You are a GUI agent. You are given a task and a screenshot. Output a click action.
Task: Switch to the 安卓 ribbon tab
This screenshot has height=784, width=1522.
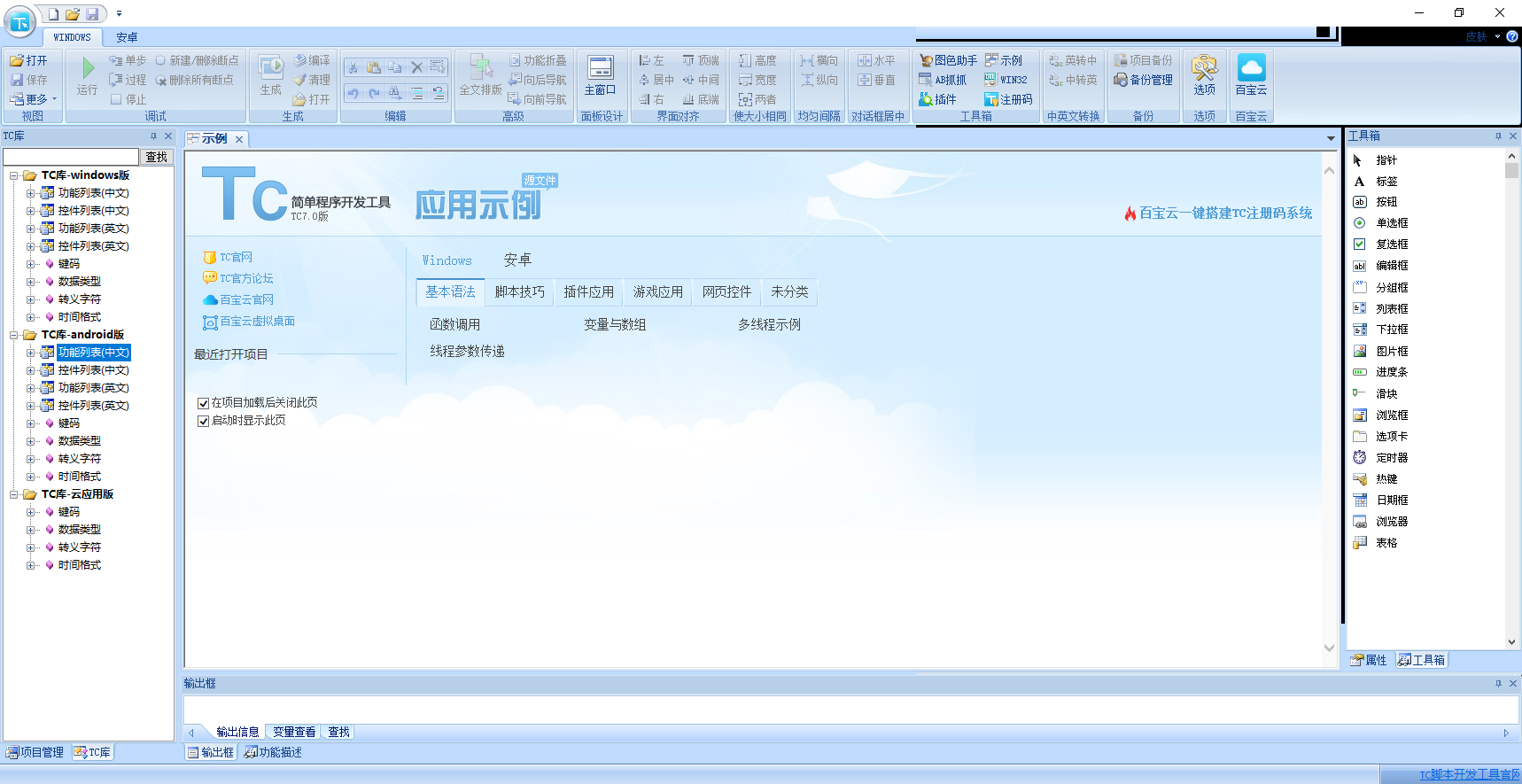click(127, 37)
